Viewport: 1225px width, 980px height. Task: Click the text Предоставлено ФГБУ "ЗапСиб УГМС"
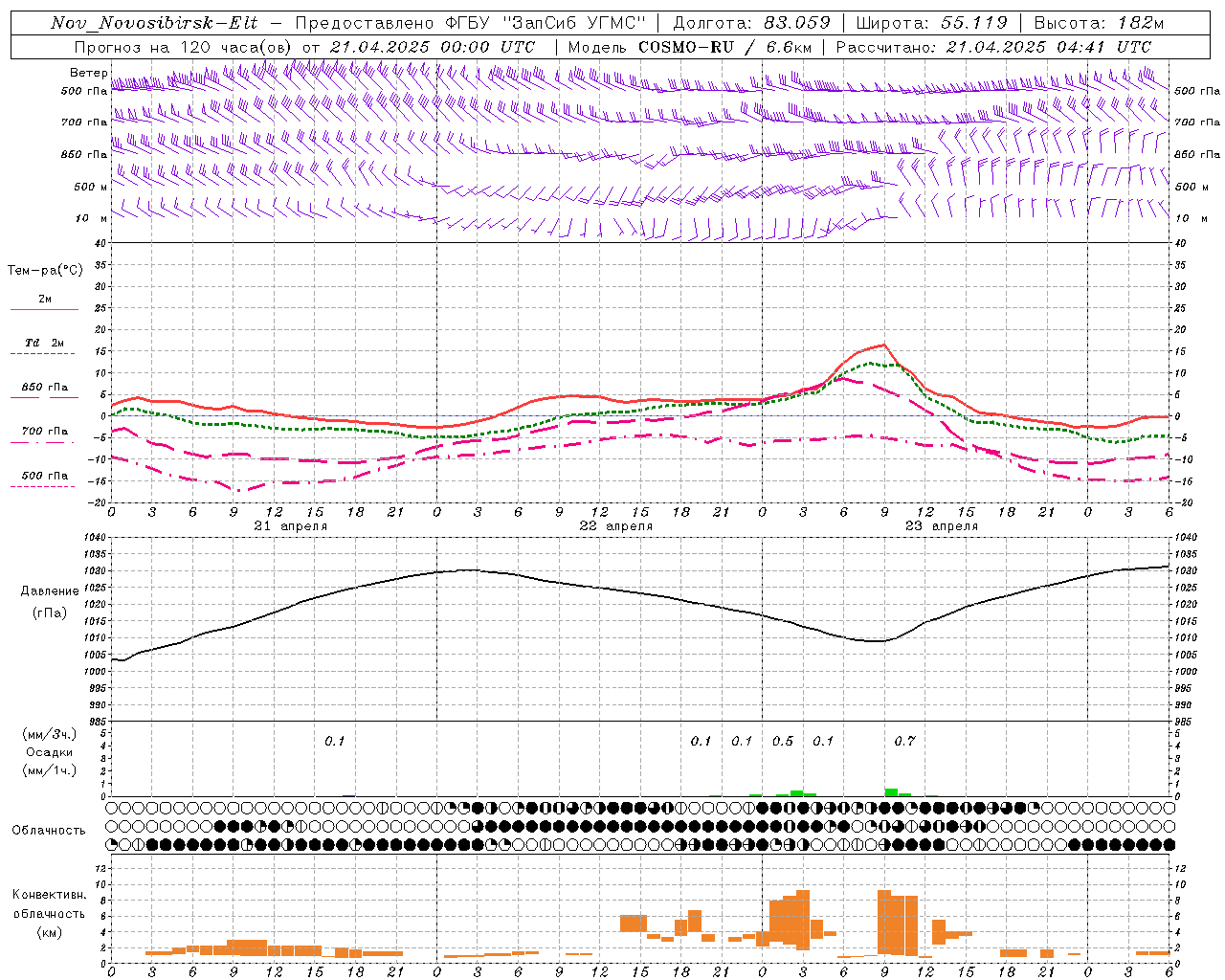click(471, 23)
